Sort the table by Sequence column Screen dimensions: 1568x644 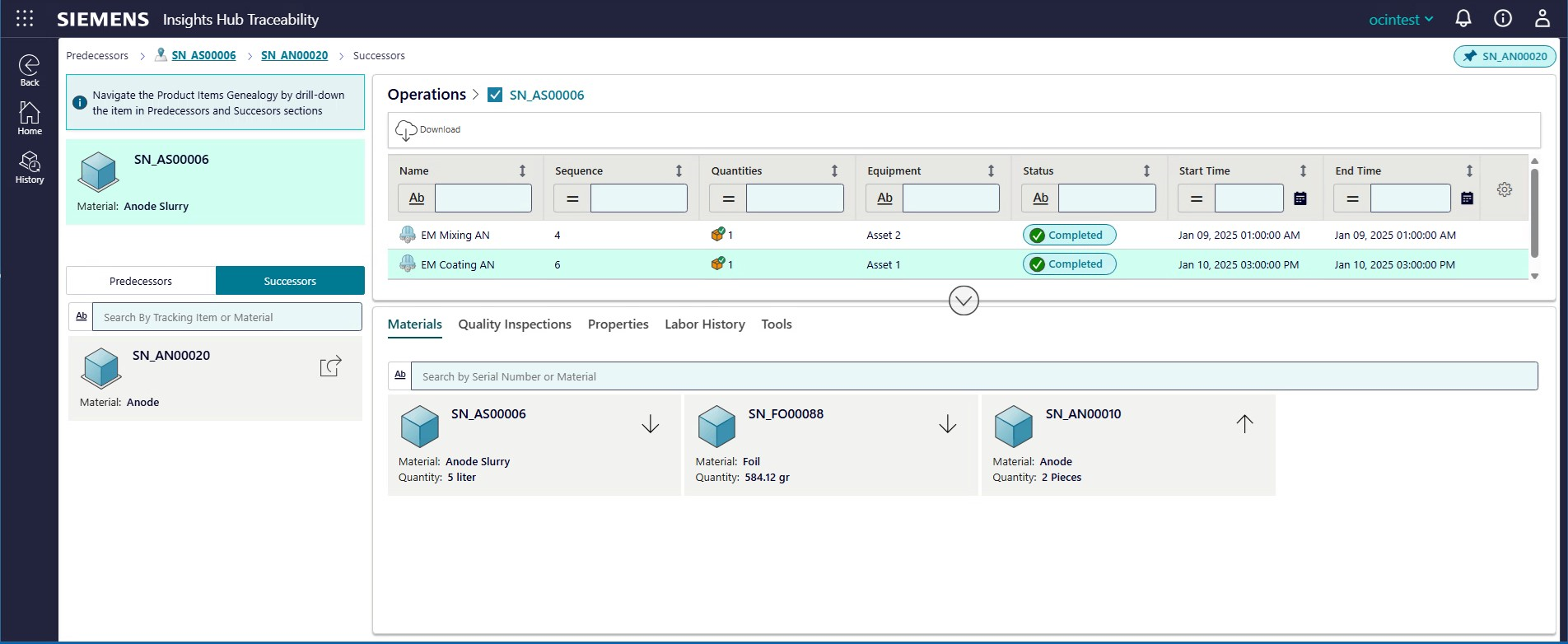point(679,170)
